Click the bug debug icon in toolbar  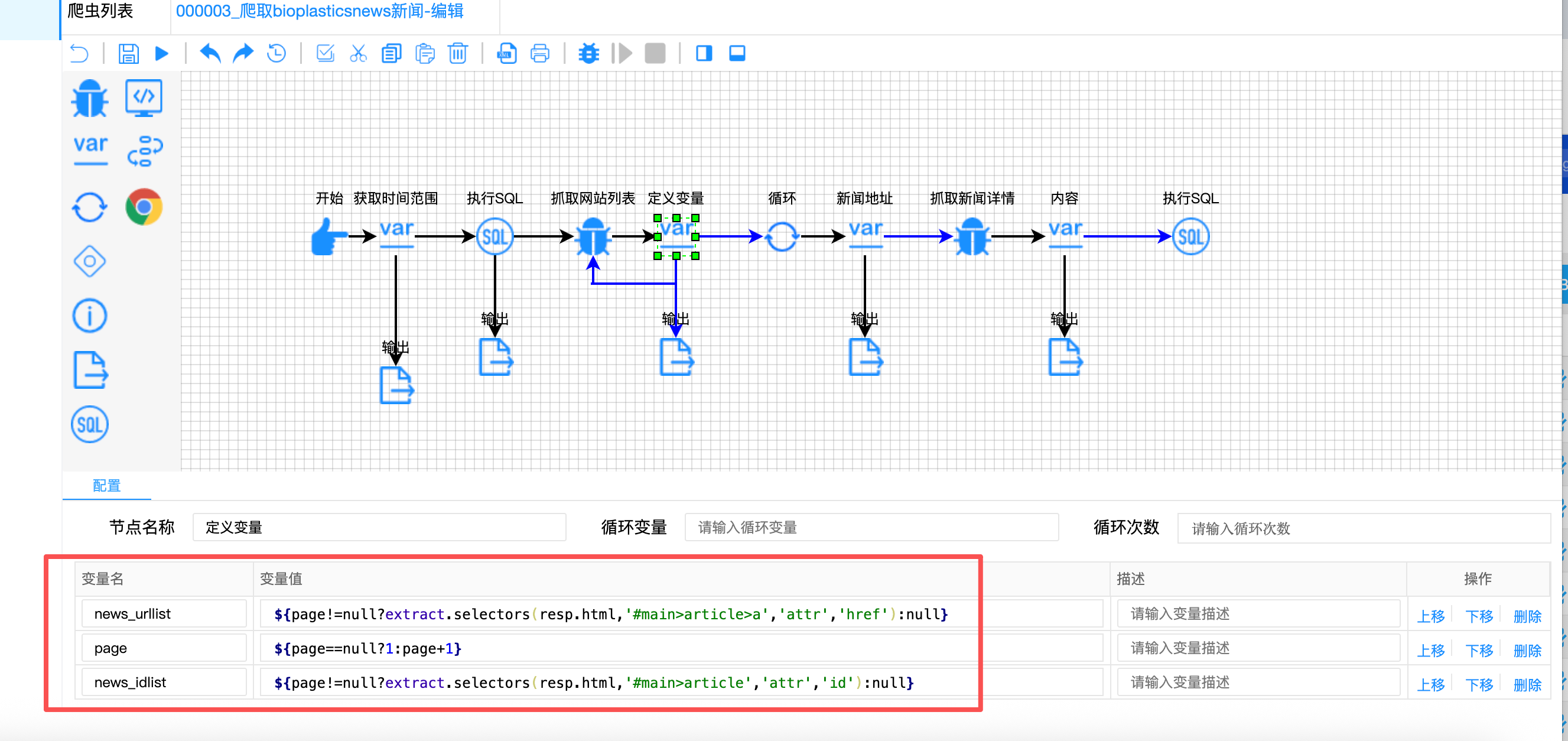click(588, 54)
